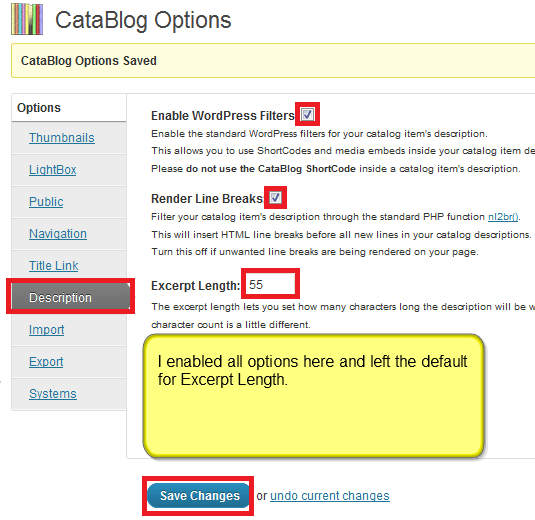The width and height of the screenshot is (535, 520).
Task: Follow the nl2br() PHP function link
Action: (503, 217)
